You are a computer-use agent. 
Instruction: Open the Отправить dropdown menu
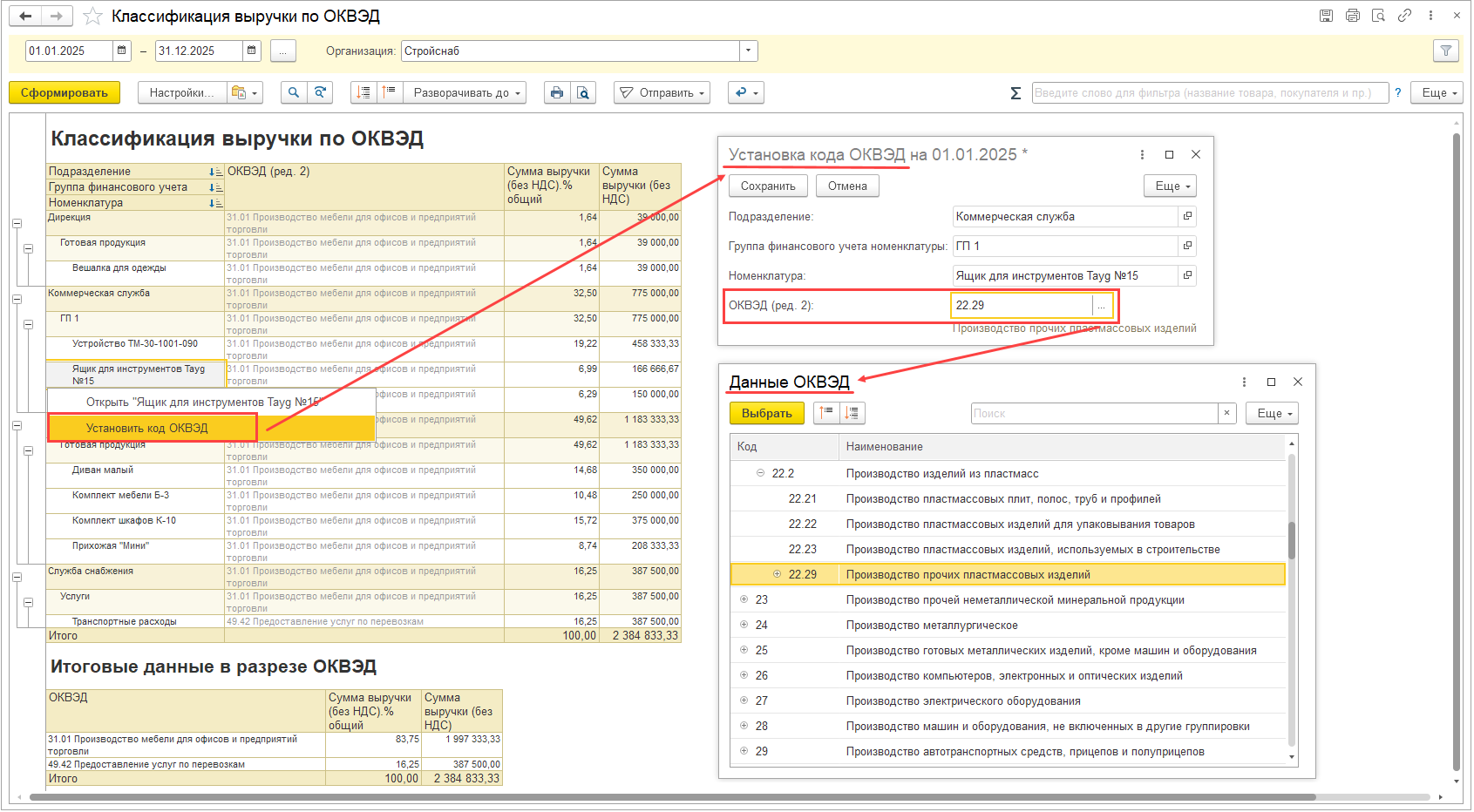[x=662, y=92]
